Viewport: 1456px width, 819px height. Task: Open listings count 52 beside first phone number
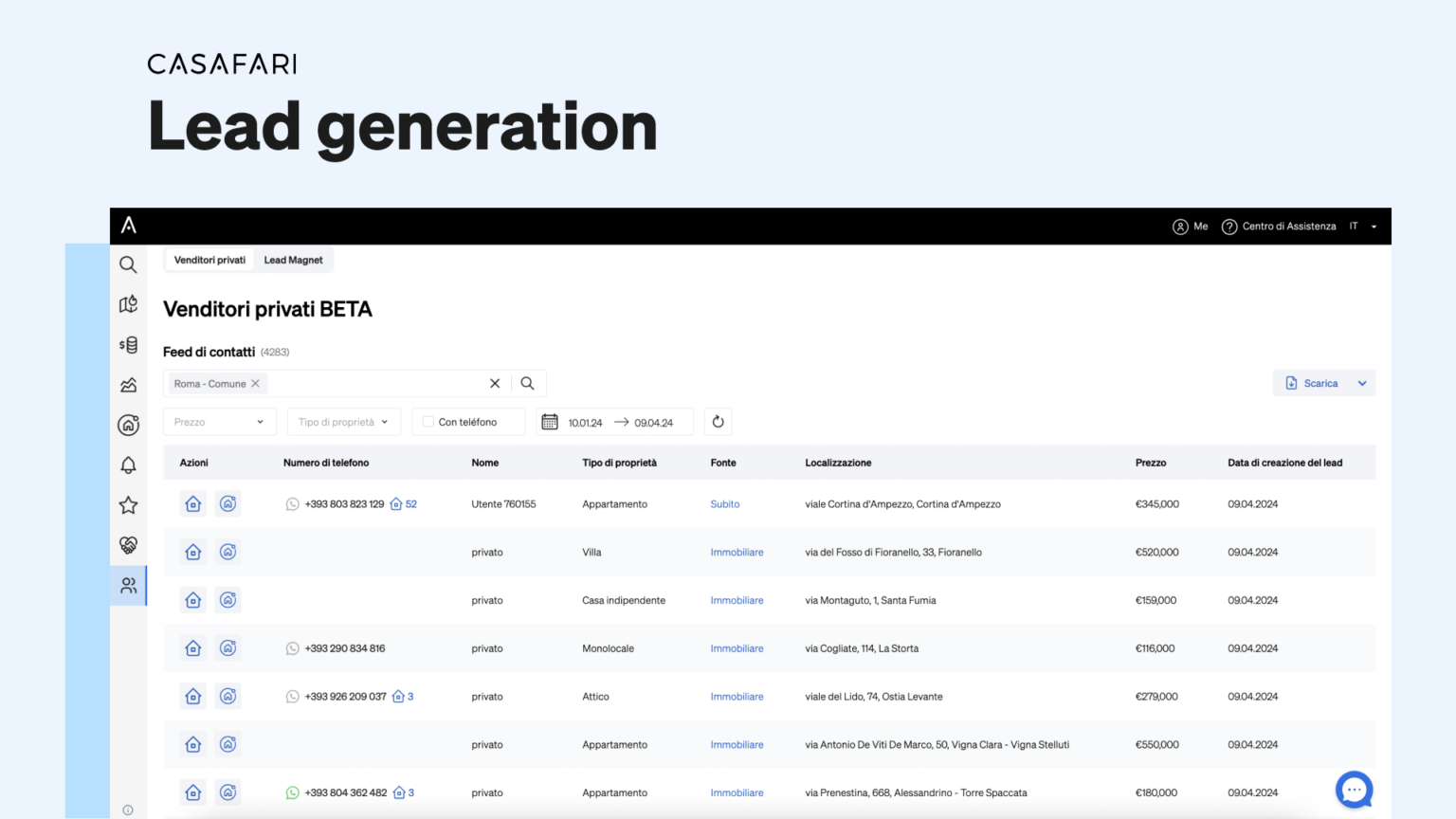tap(404, 504)
